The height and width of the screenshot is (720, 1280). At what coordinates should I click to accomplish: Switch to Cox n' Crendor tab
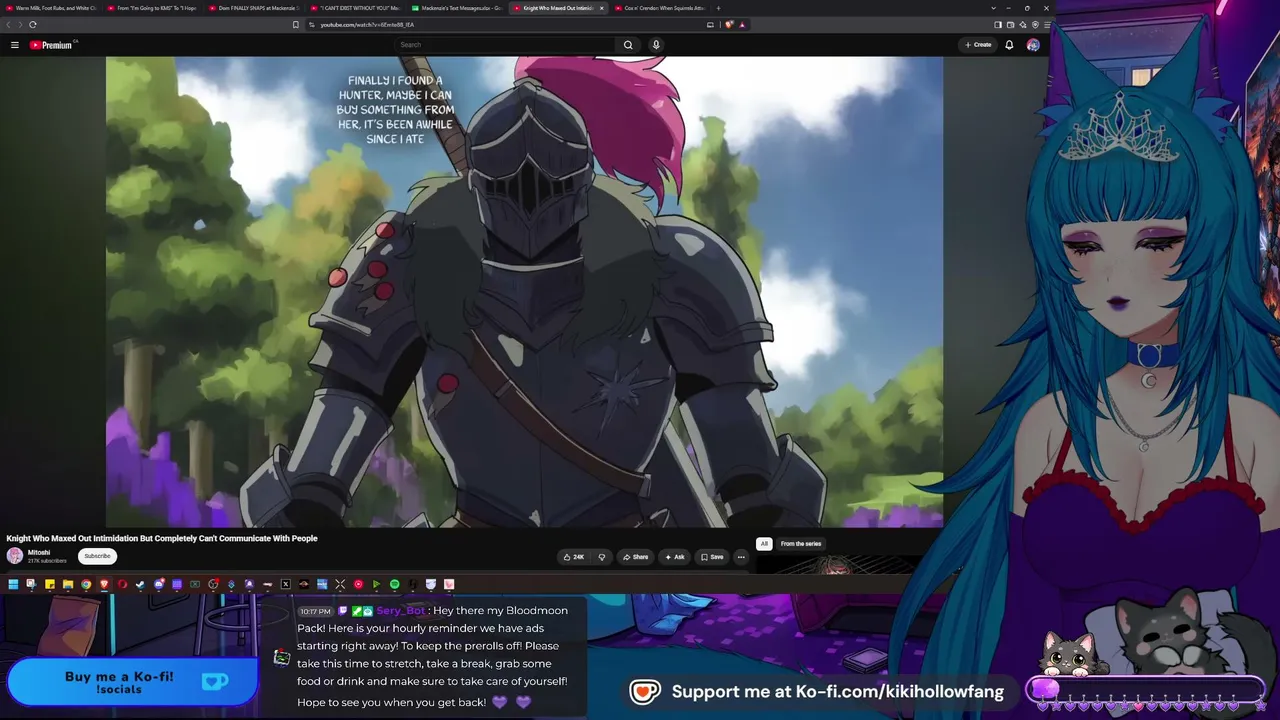point(659,8)
